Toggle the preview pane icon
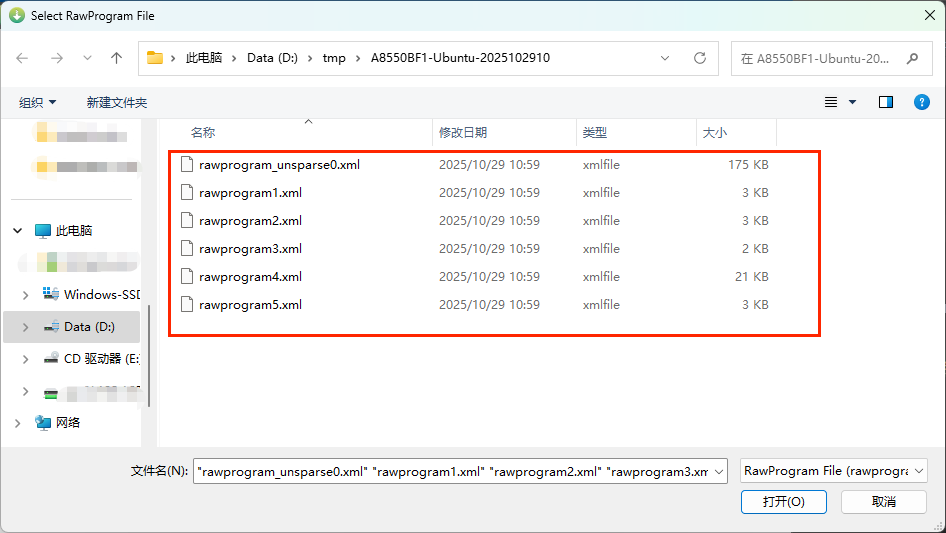 885,102
